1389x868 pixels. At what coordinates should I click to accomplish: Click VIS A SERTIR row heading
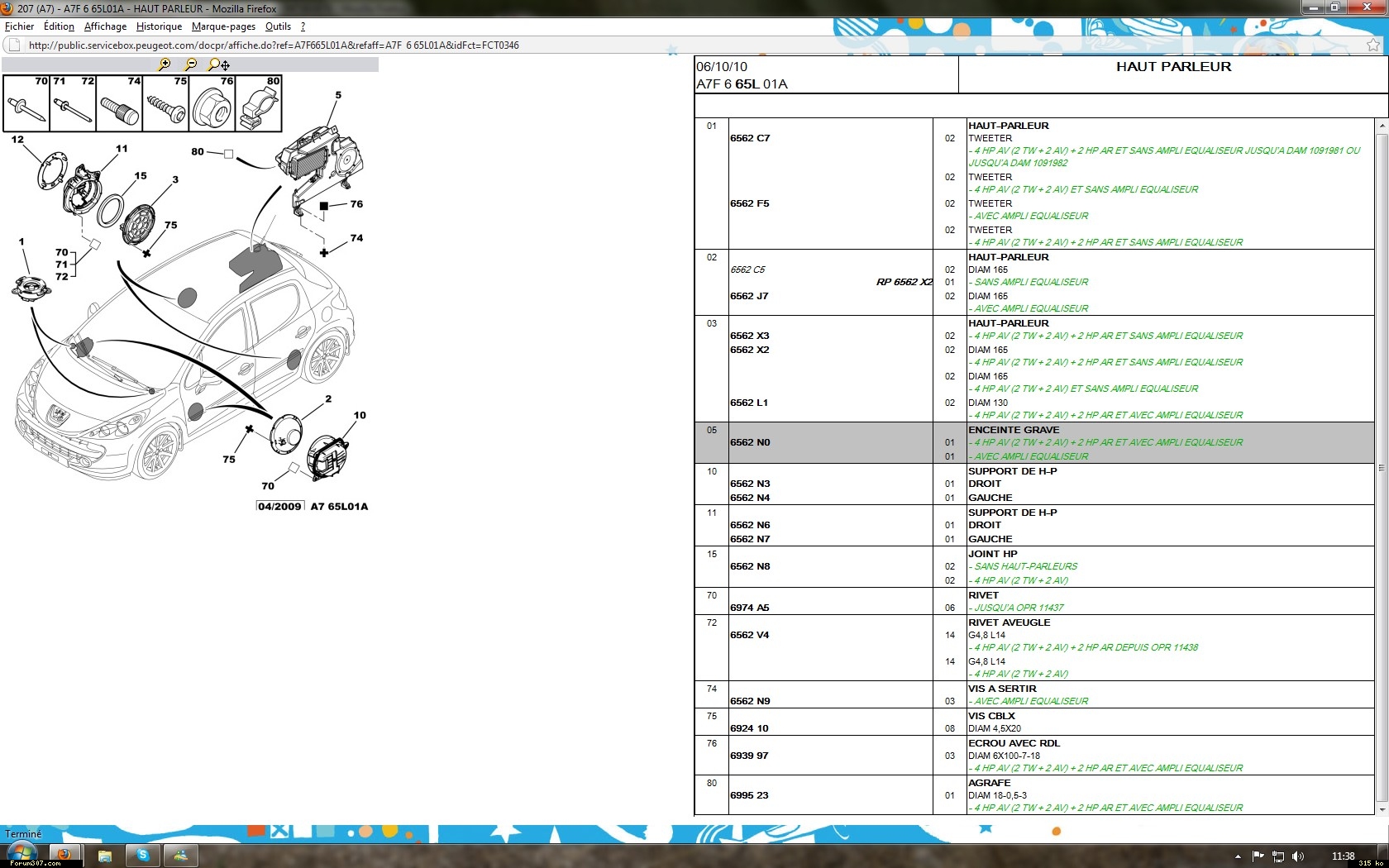click(1002, 689)
